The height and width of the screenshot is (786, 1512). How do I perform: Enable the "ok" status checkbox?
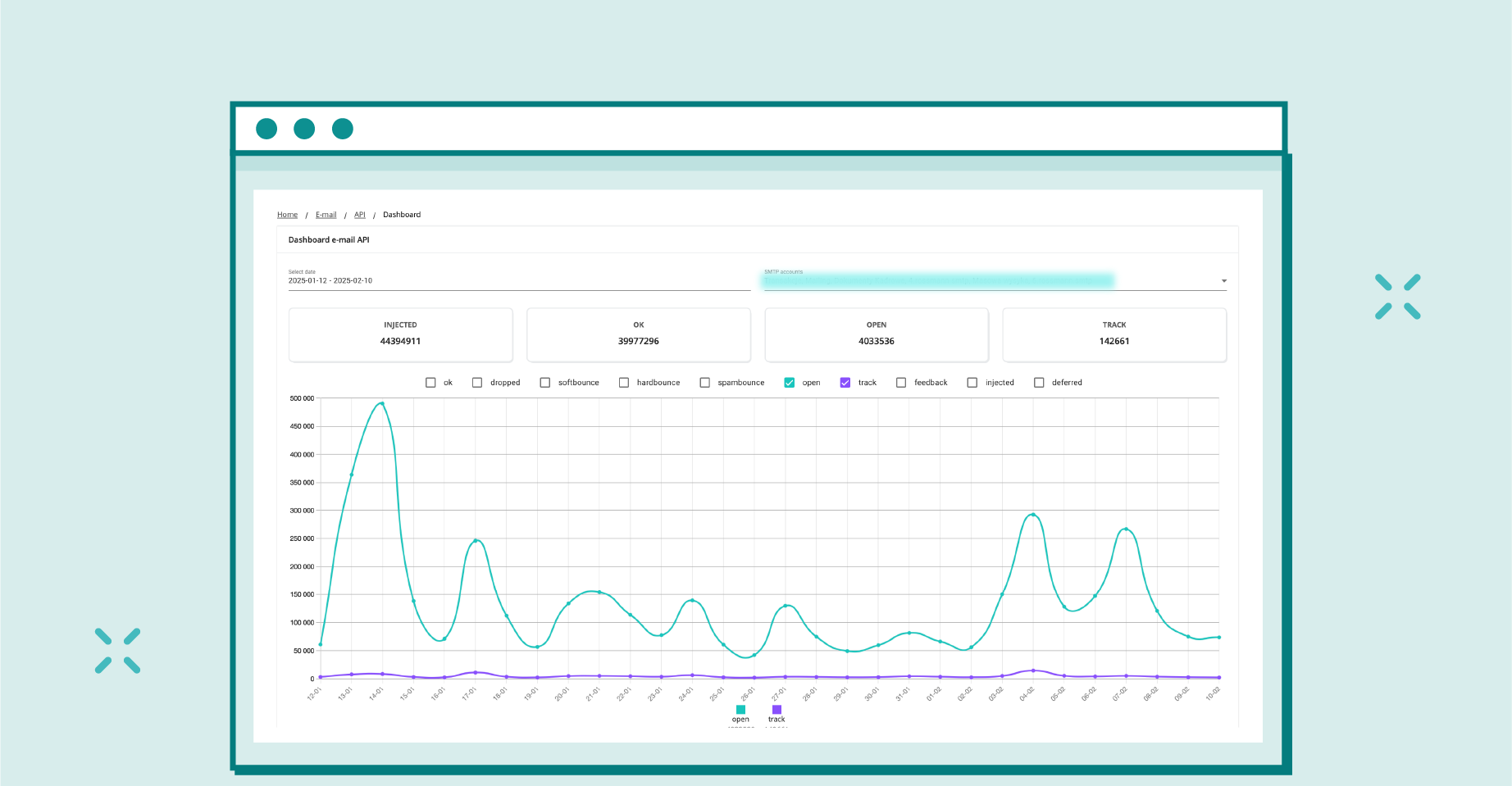pyautogui.click(x=430, y=382)
